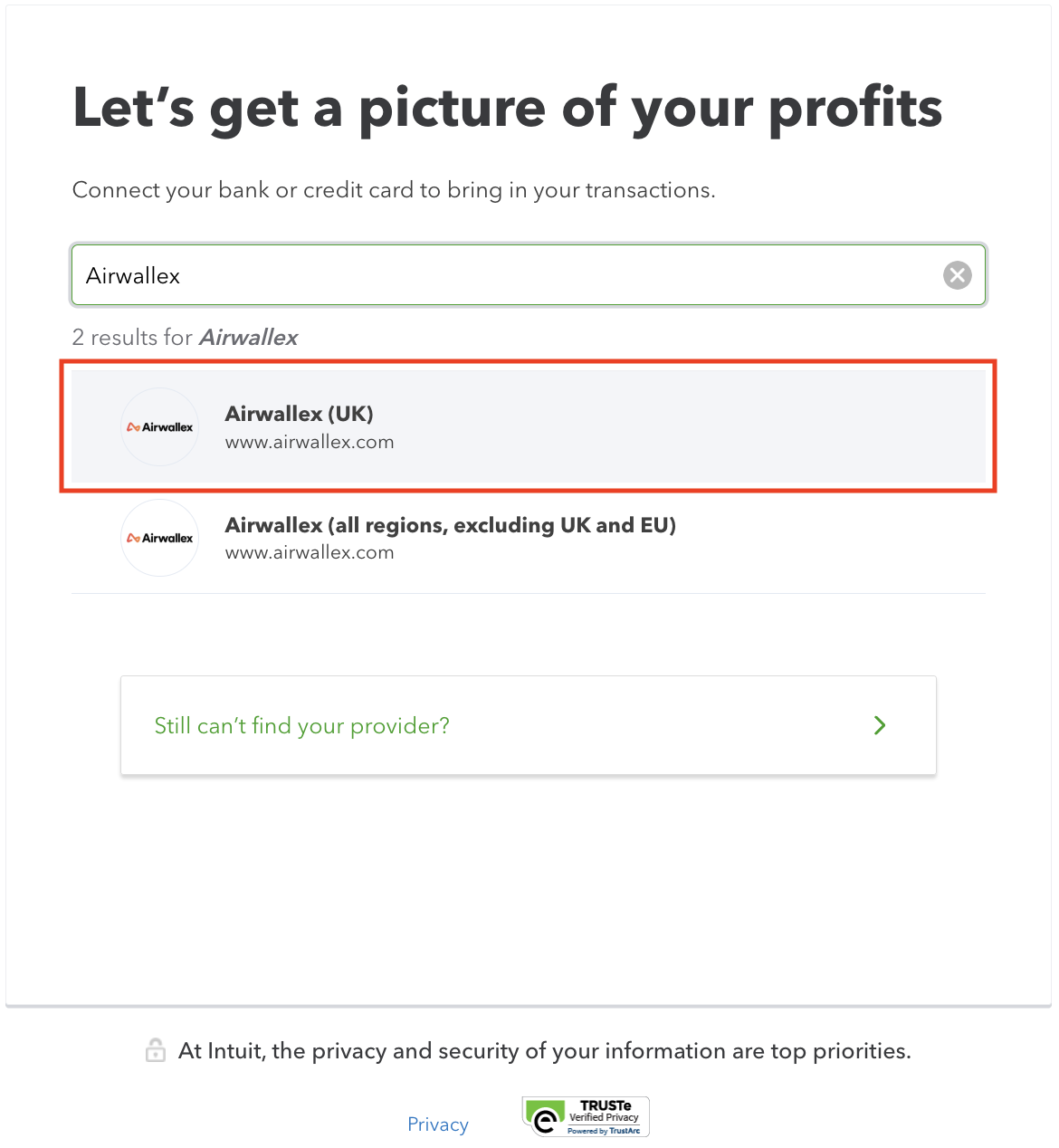Click empty space in highlighted Airwallex (UK) row

[688, 427]
